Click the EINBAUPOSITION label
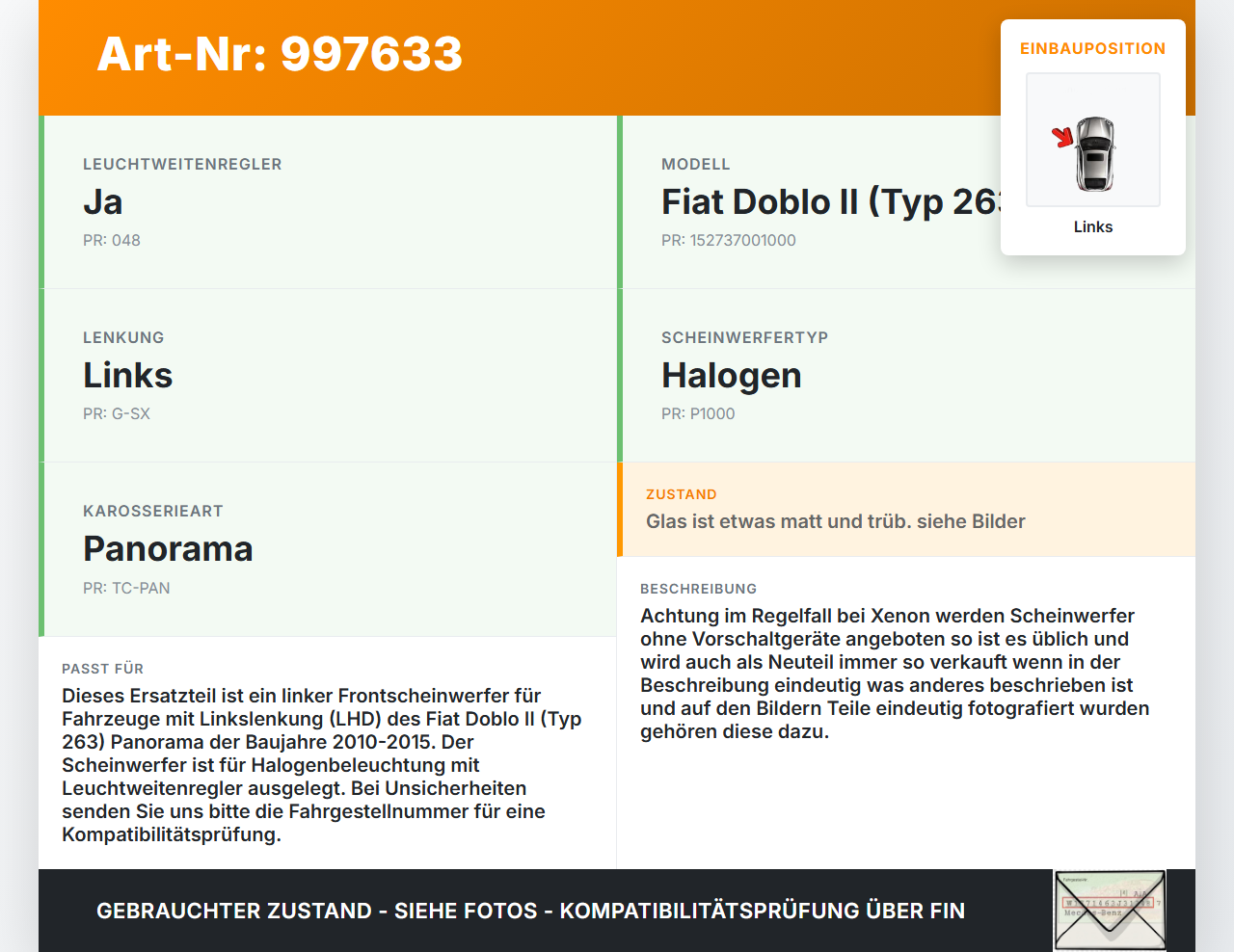This screenshot has width=1234, height=952. coord(1093,48)
